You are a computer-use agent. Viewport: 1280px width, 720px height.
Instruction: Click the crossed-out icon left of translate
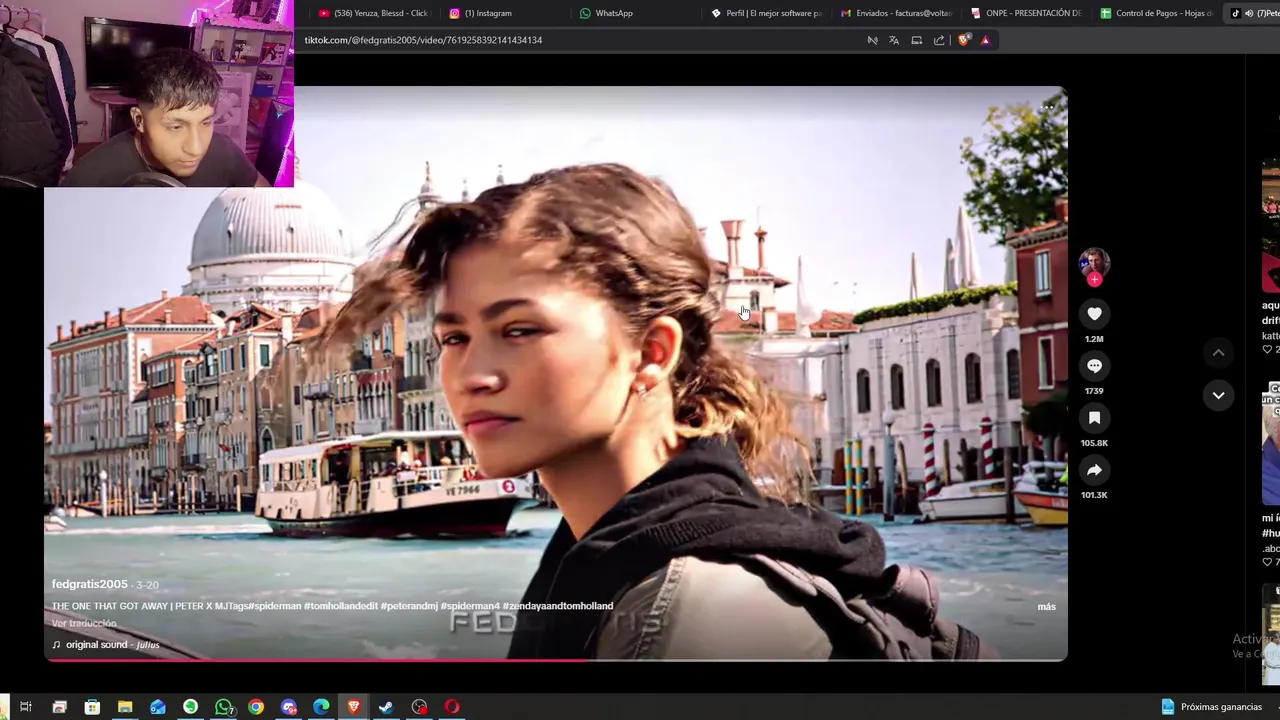coord(872,40)
